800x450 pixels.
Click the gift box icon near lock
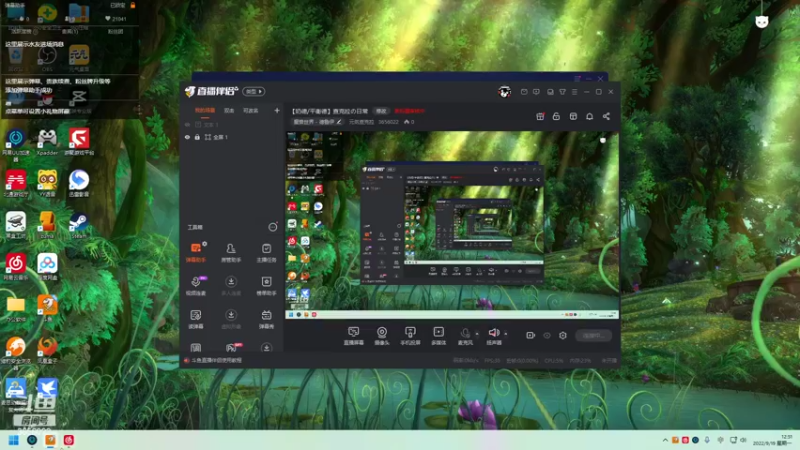(x=540, y=116)
